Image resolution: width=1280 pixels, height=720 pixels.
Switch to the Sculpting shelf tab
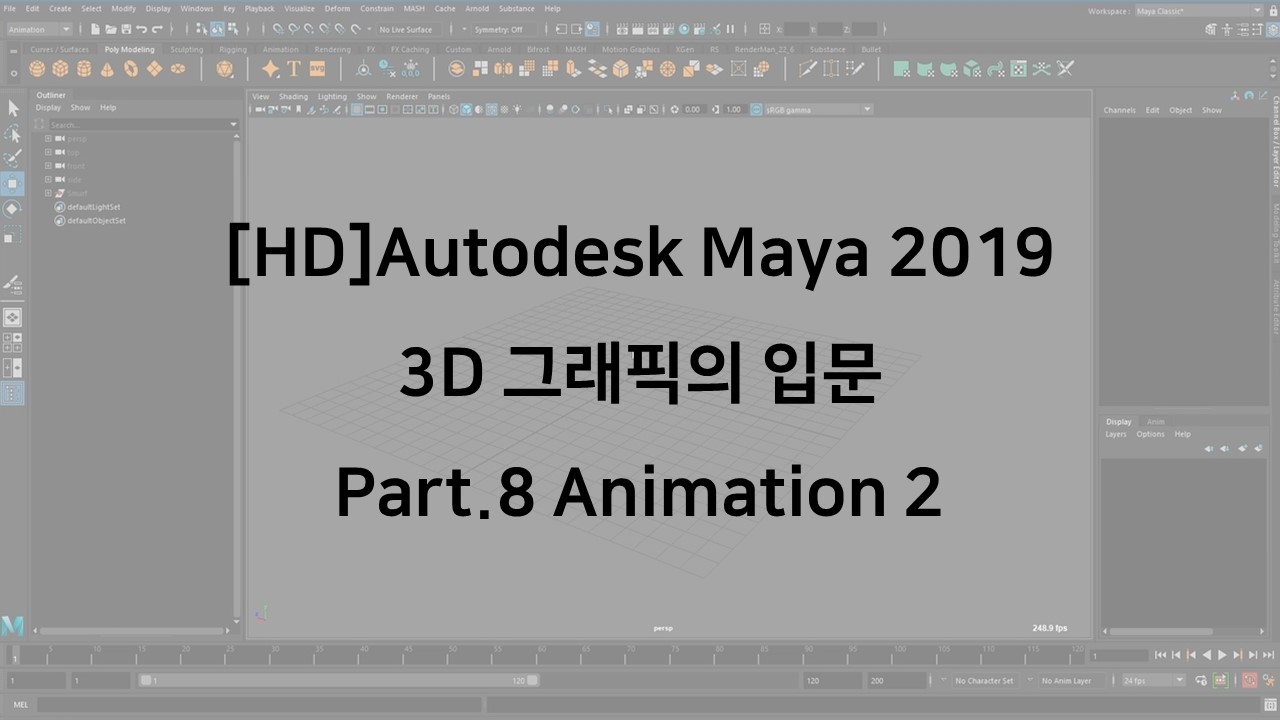pos(186,49)
